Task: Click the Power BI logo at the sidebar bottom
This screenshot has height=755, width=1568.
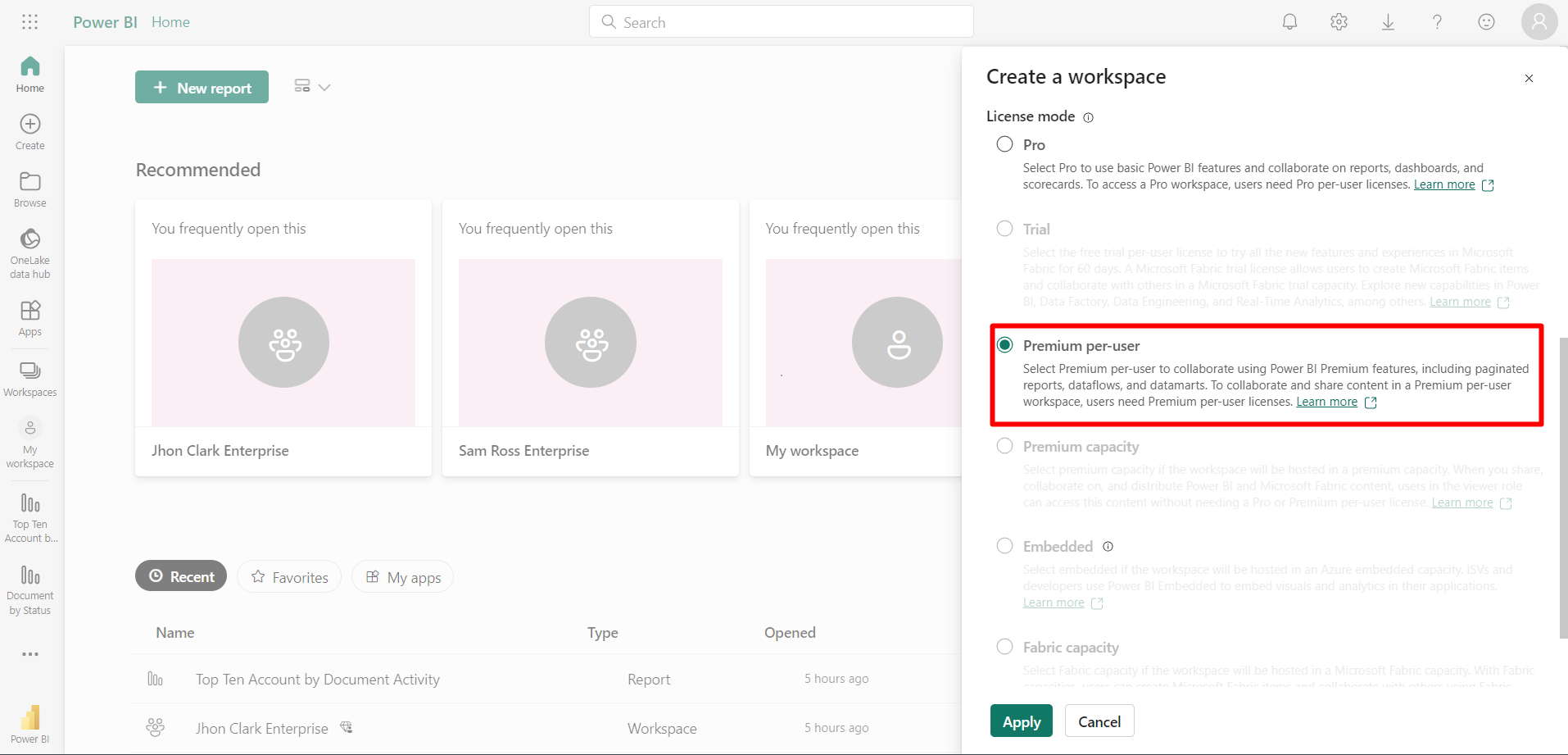Action: (x=30, y=724)
